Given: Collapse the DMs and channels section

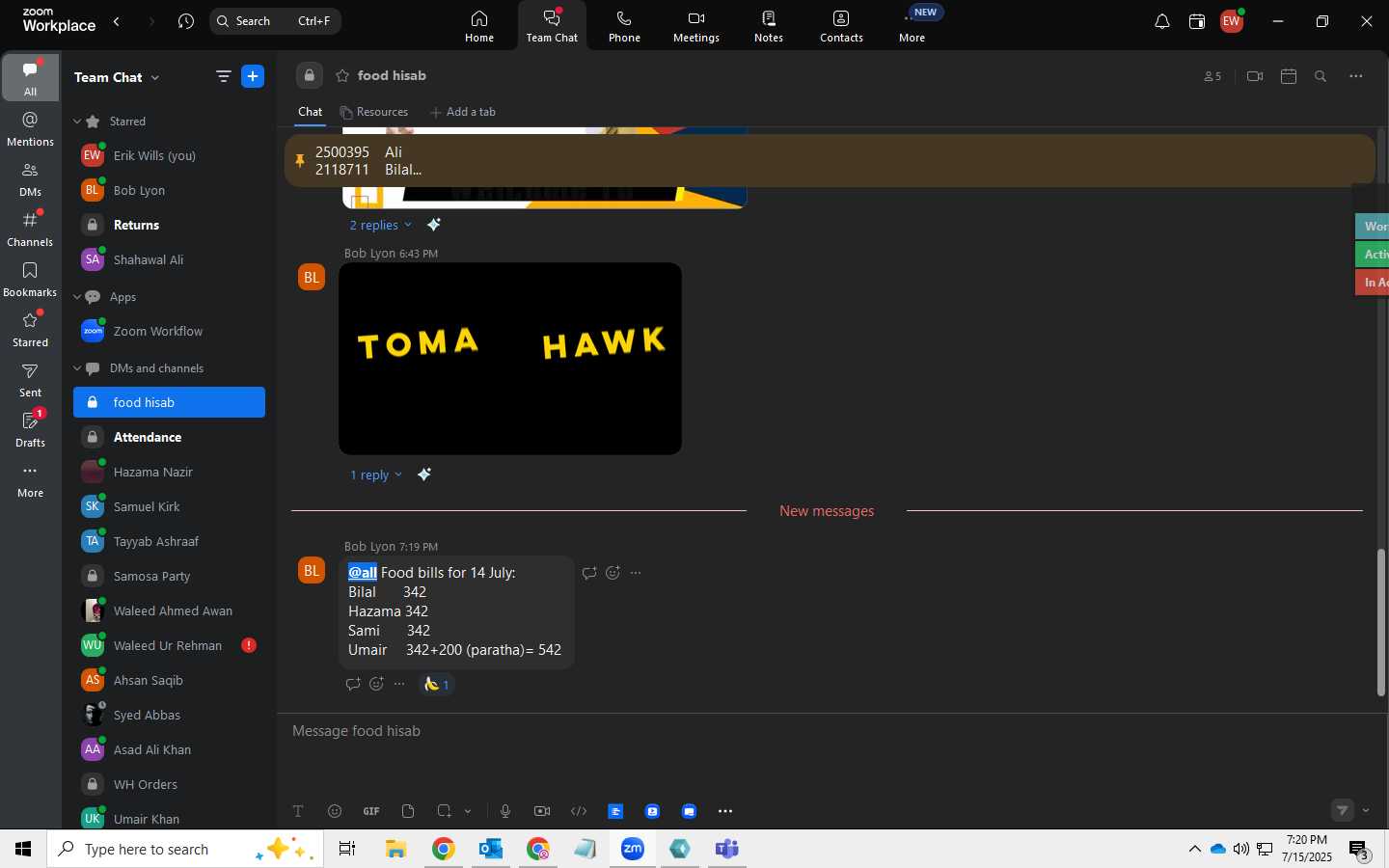Looking at the screenshot, I should 77,368.
